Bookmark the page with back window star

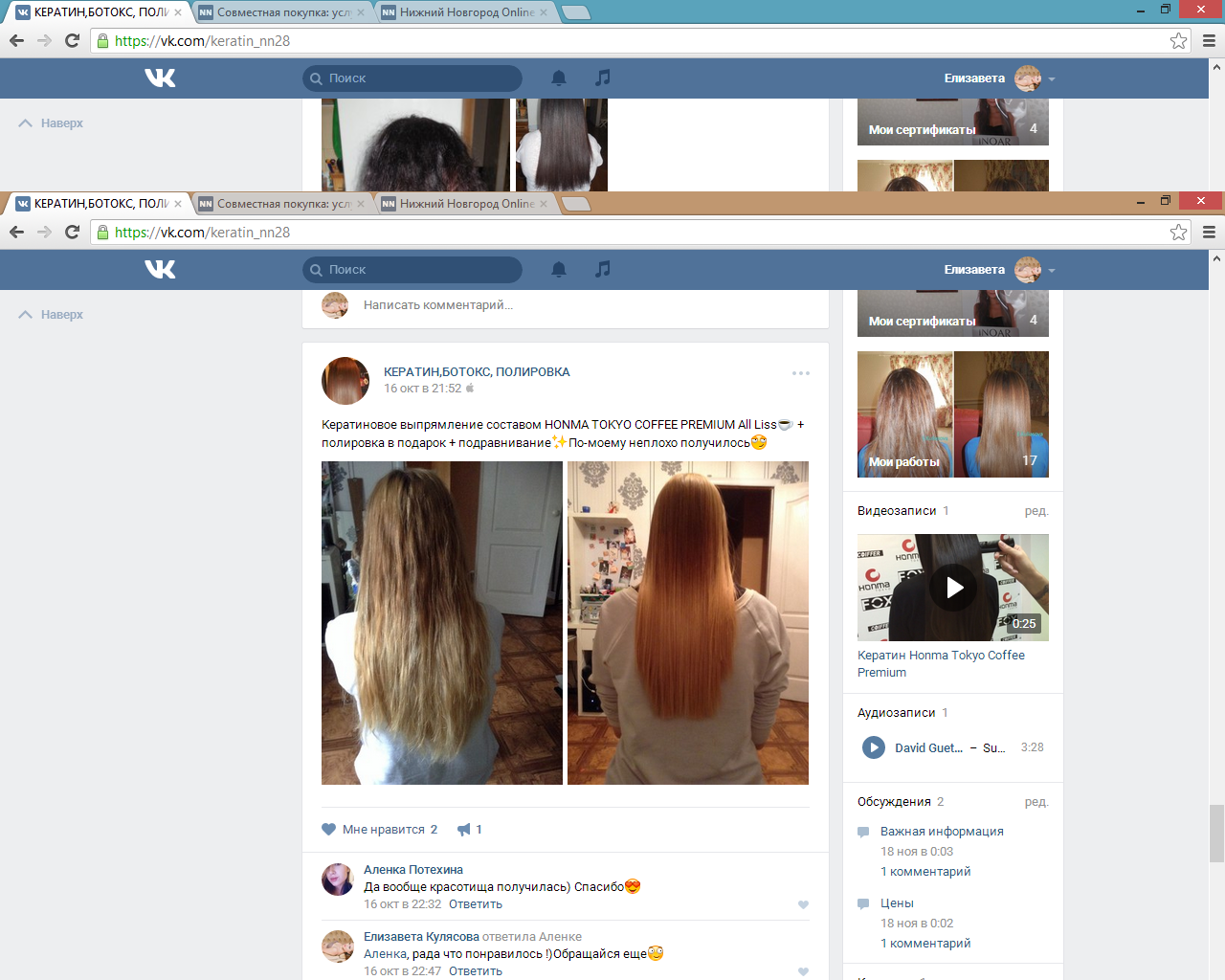(x=1178, y=40)
